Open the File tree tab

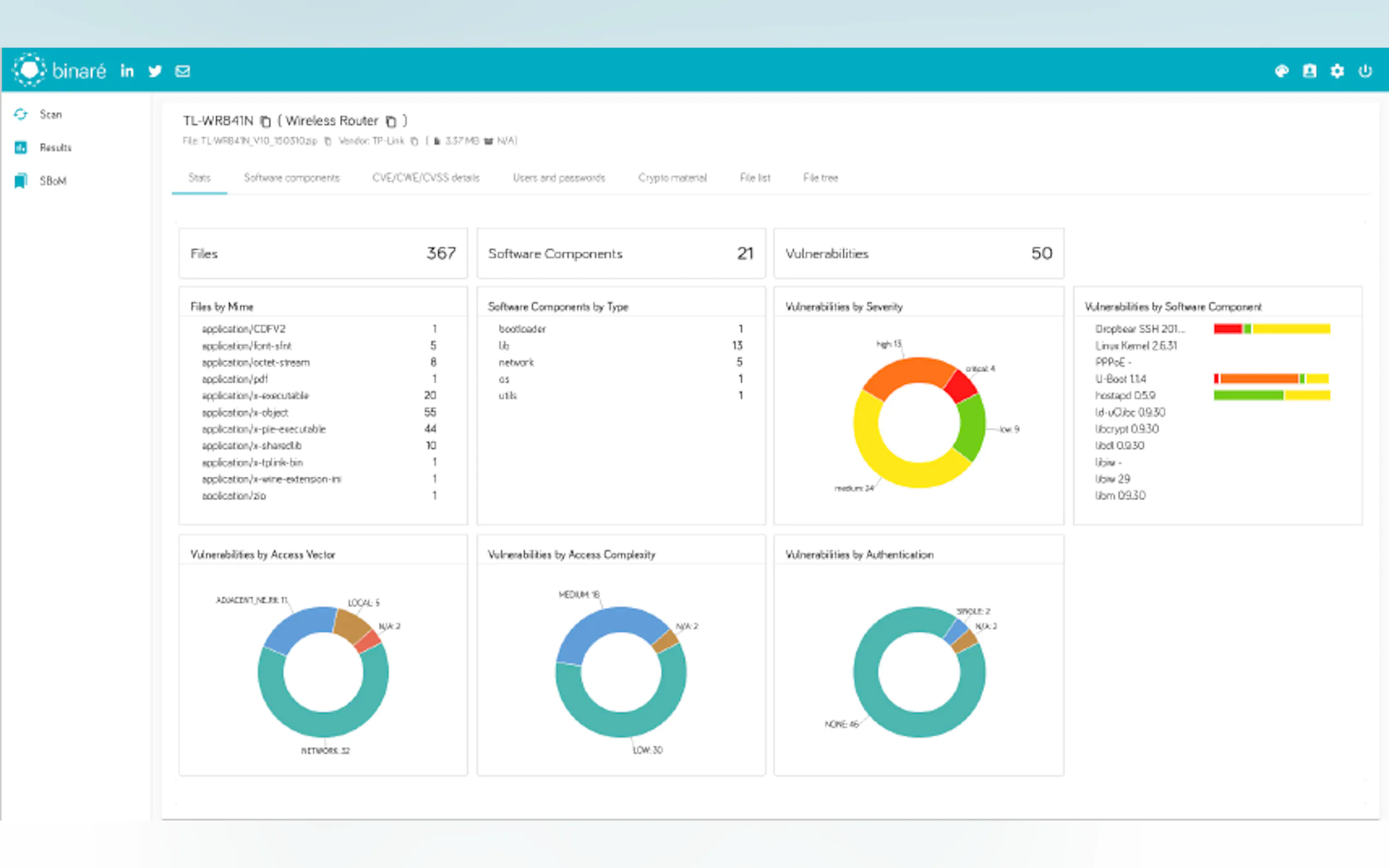(820, 178)
